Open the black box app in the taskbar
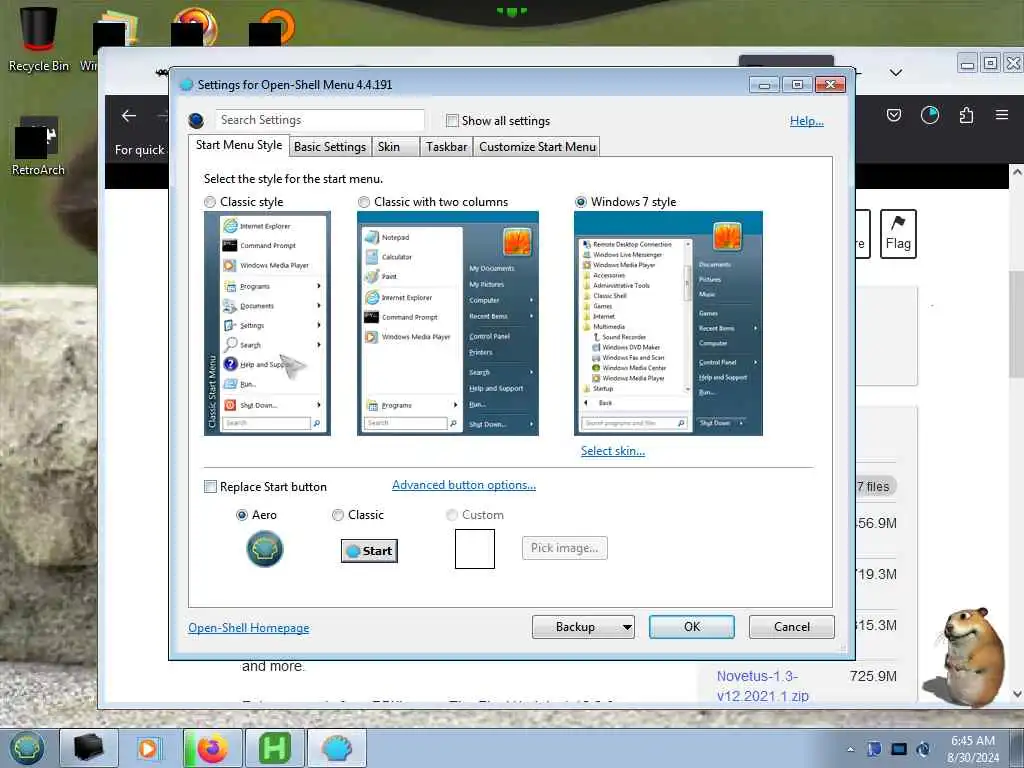 click(89, 748)
